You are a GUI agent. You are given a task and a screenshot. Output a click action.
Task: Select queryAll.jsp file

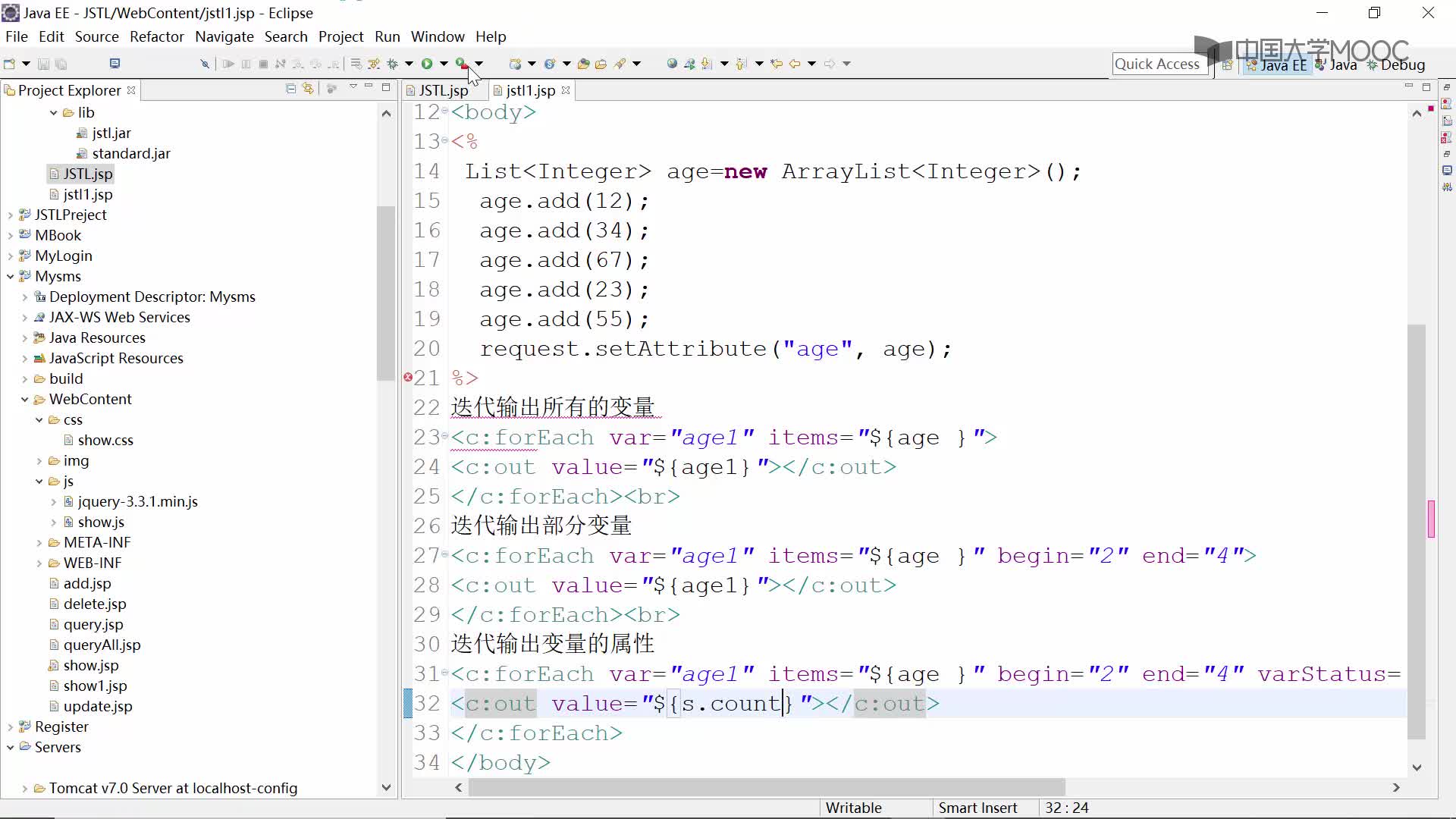[102, 645]
